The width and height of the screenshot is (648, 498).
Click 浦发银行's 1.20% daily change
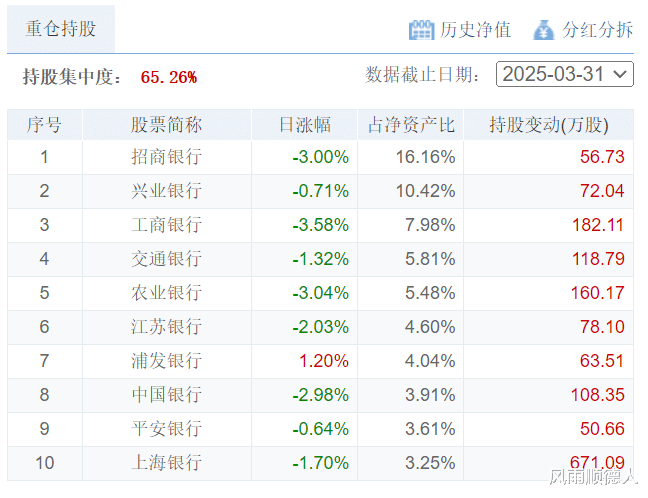(x=324, y=361)
